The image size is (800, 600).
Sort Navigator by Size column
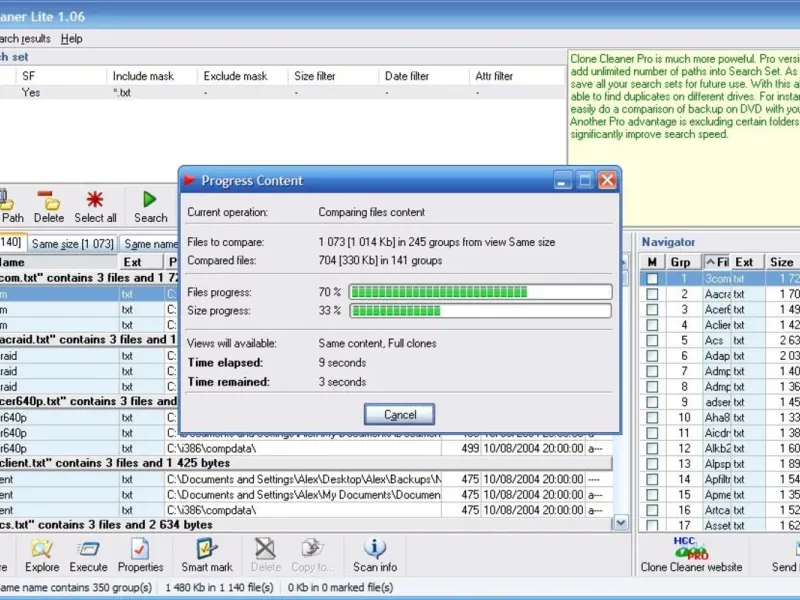click(782, 262)
